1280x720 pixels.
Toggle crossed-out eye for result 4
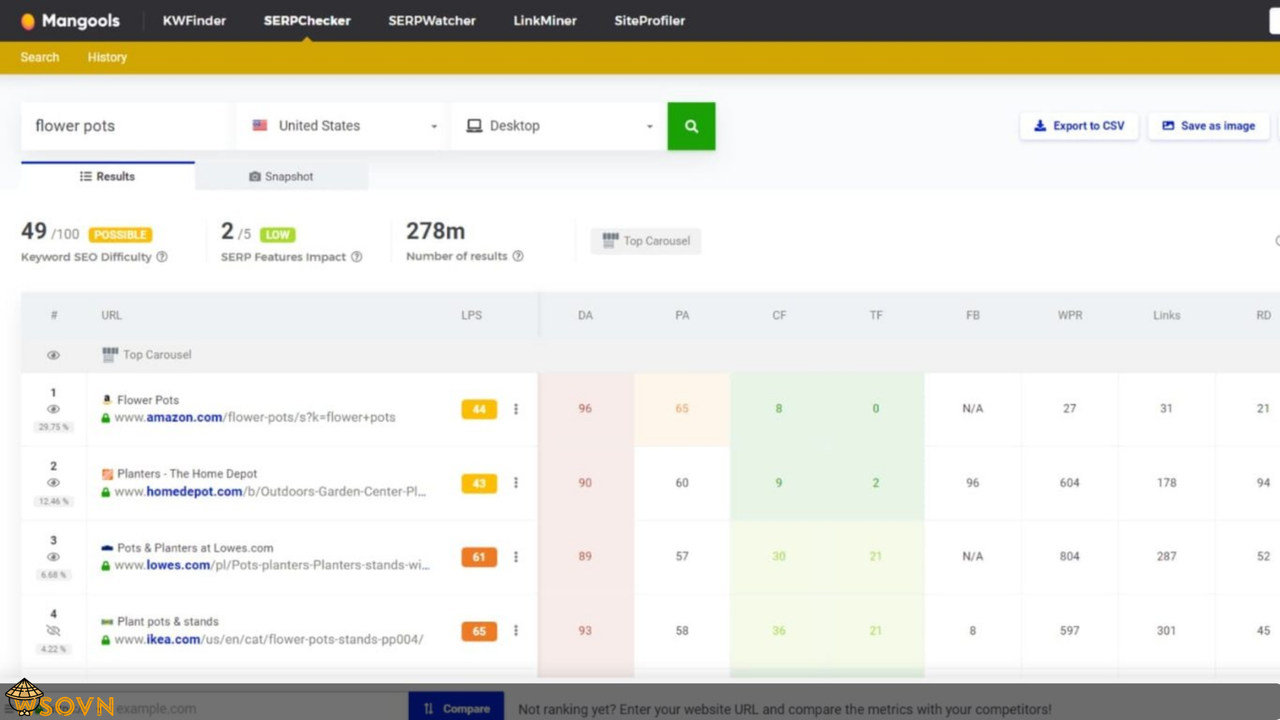54,631
